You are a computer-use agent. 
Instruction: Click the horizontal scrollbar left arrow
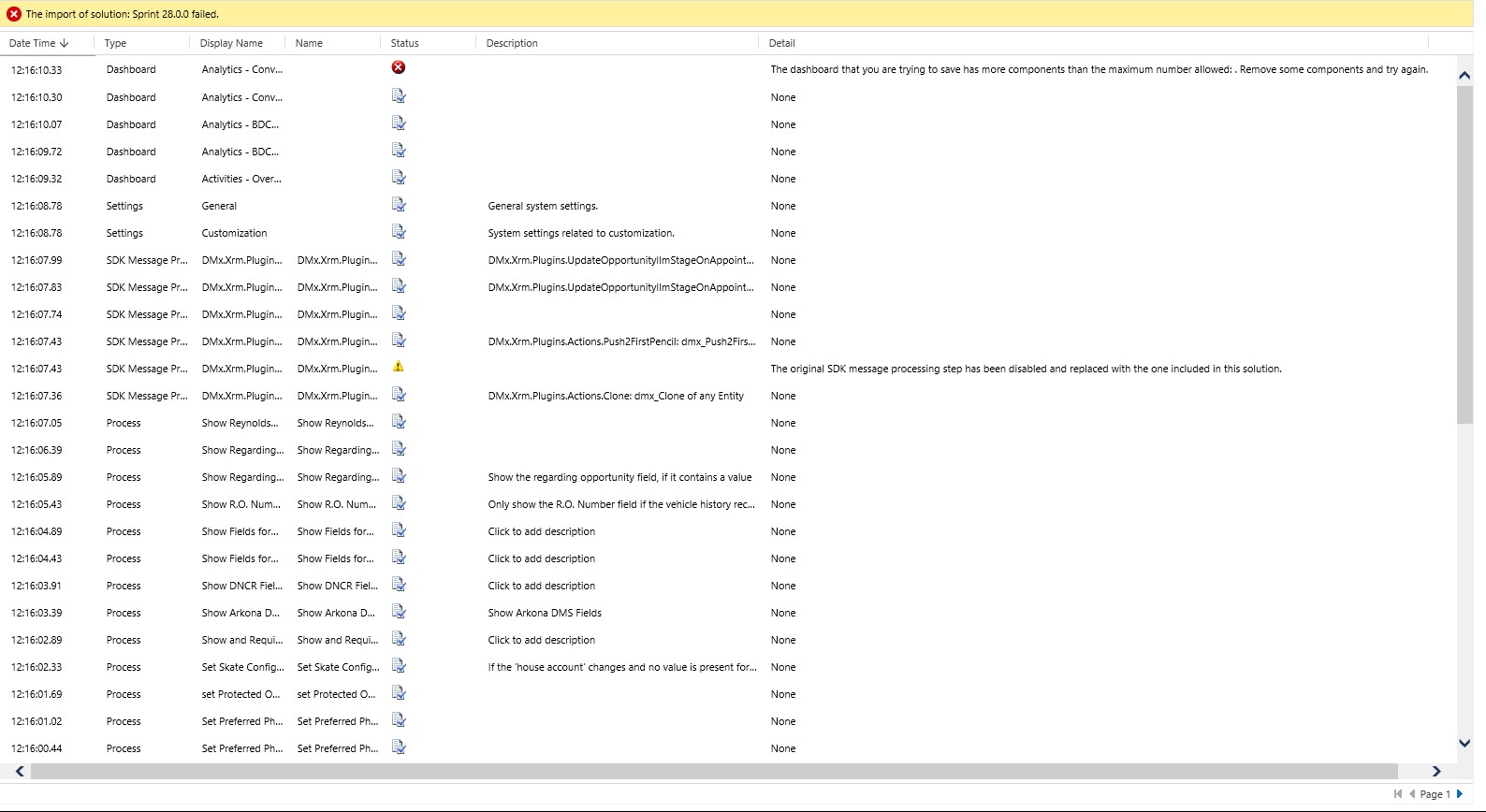pyautogui.click(x=20, y=771)
